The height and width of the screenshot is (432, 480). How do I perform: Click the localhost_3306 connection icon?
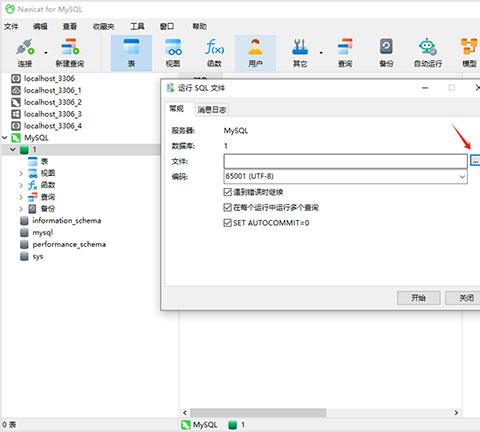click(16, 79)
